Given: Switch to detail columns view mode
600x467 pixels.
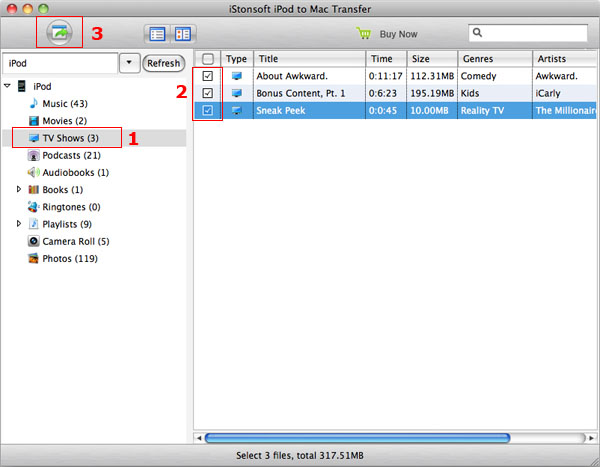Looking at the screenshot, I should 183,34.
